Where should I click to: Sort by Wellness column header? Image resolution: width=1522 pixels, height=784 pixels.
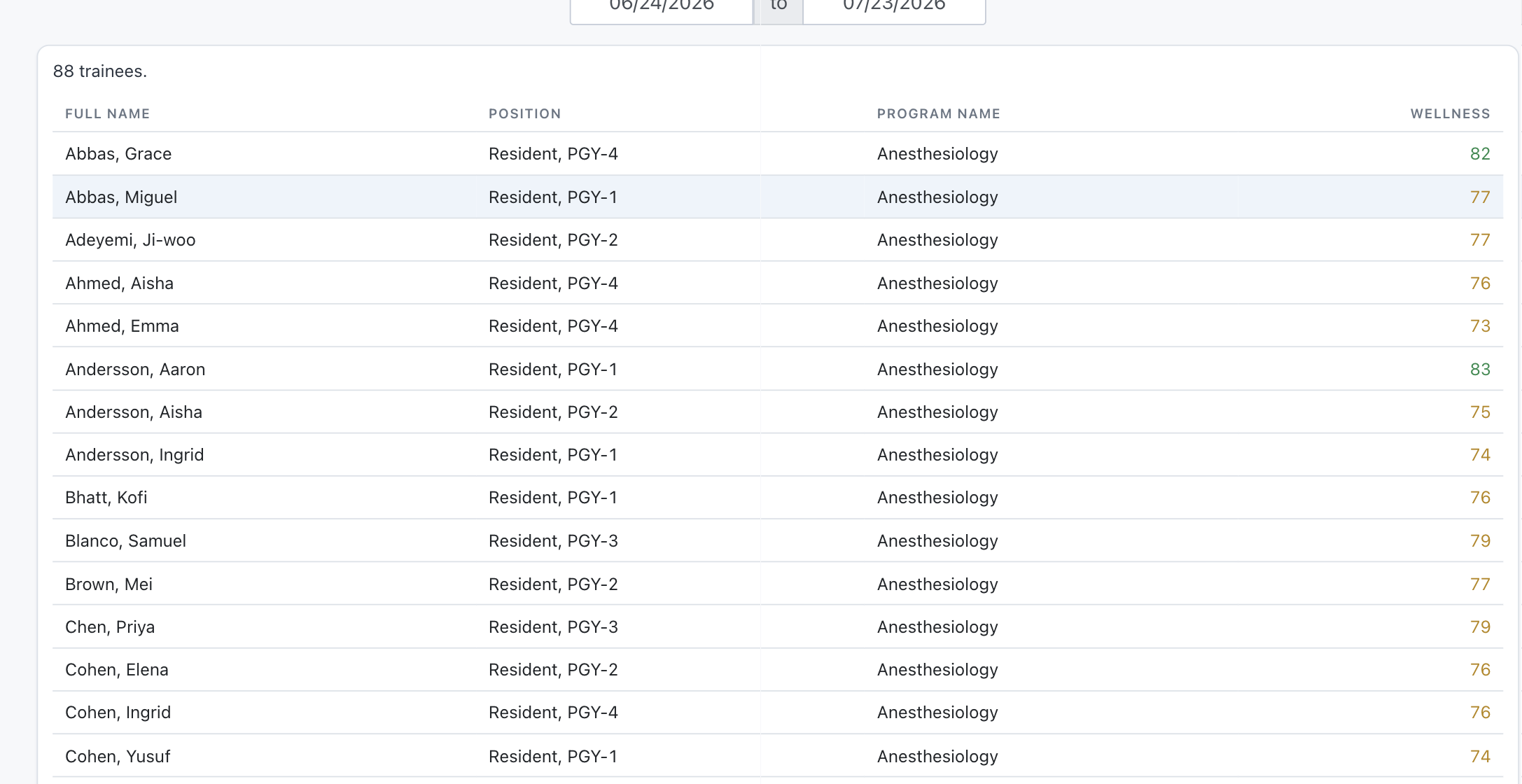[1450, 113]
